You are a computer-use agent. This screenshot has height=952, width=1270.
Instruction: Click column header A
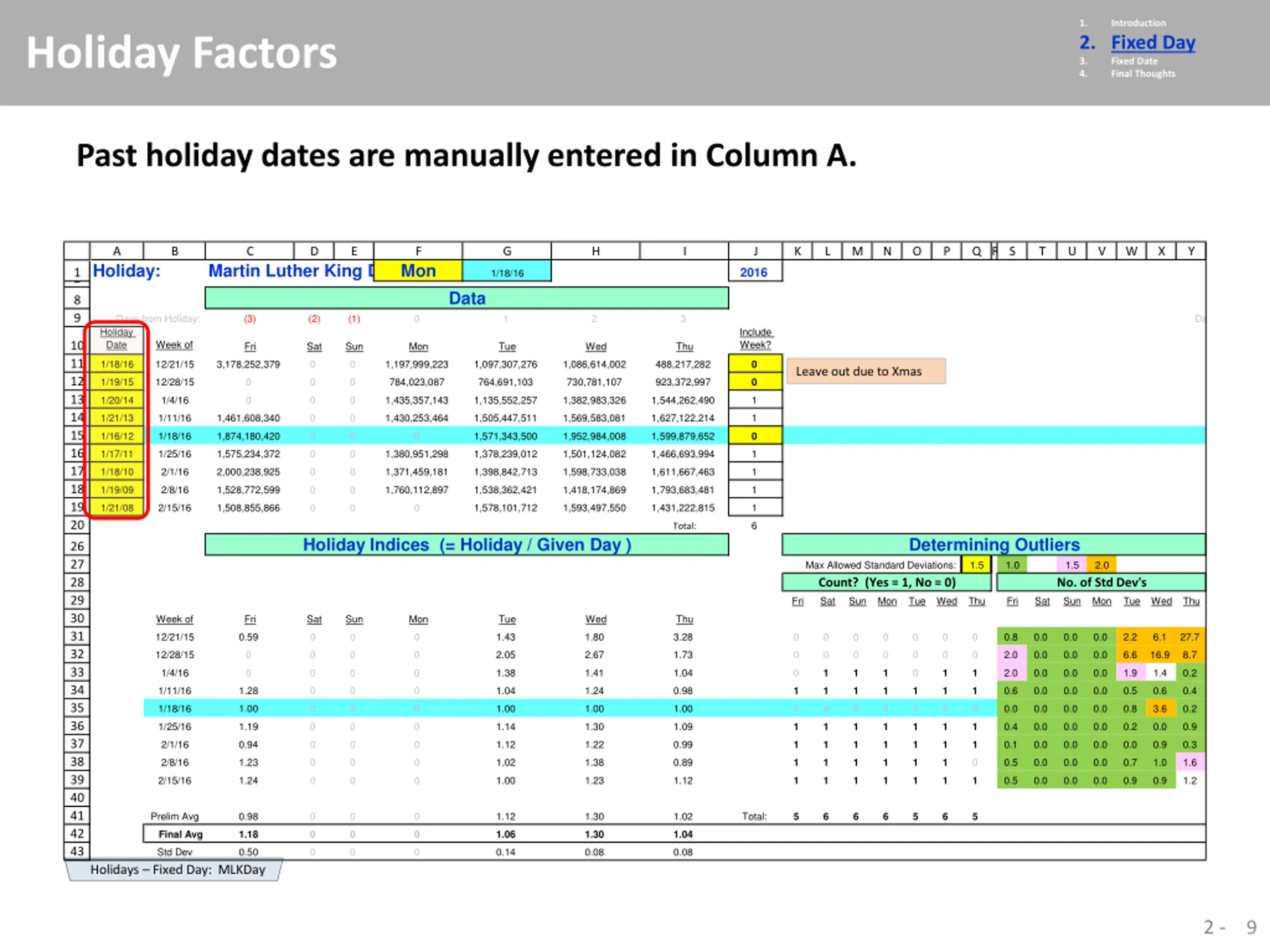(117, 251)
